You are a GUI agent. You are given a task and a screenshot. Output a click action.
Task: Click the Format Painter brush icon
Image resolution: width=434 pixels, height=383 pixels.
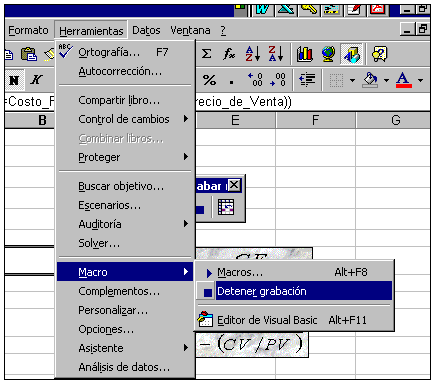(x=50, y=55)
